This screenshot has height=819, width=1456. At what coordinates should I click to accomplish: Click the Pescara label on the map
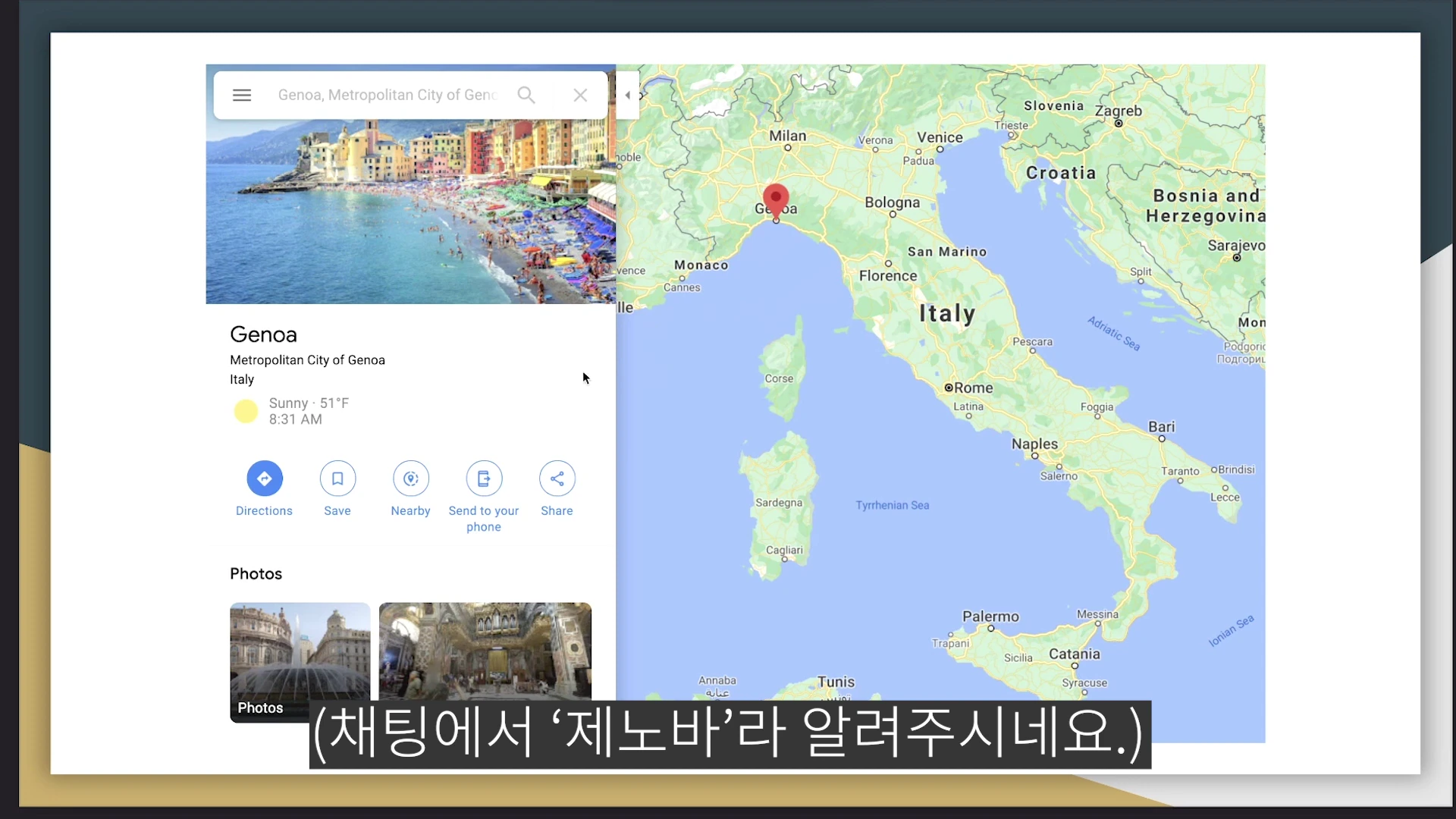[1033, 342]
